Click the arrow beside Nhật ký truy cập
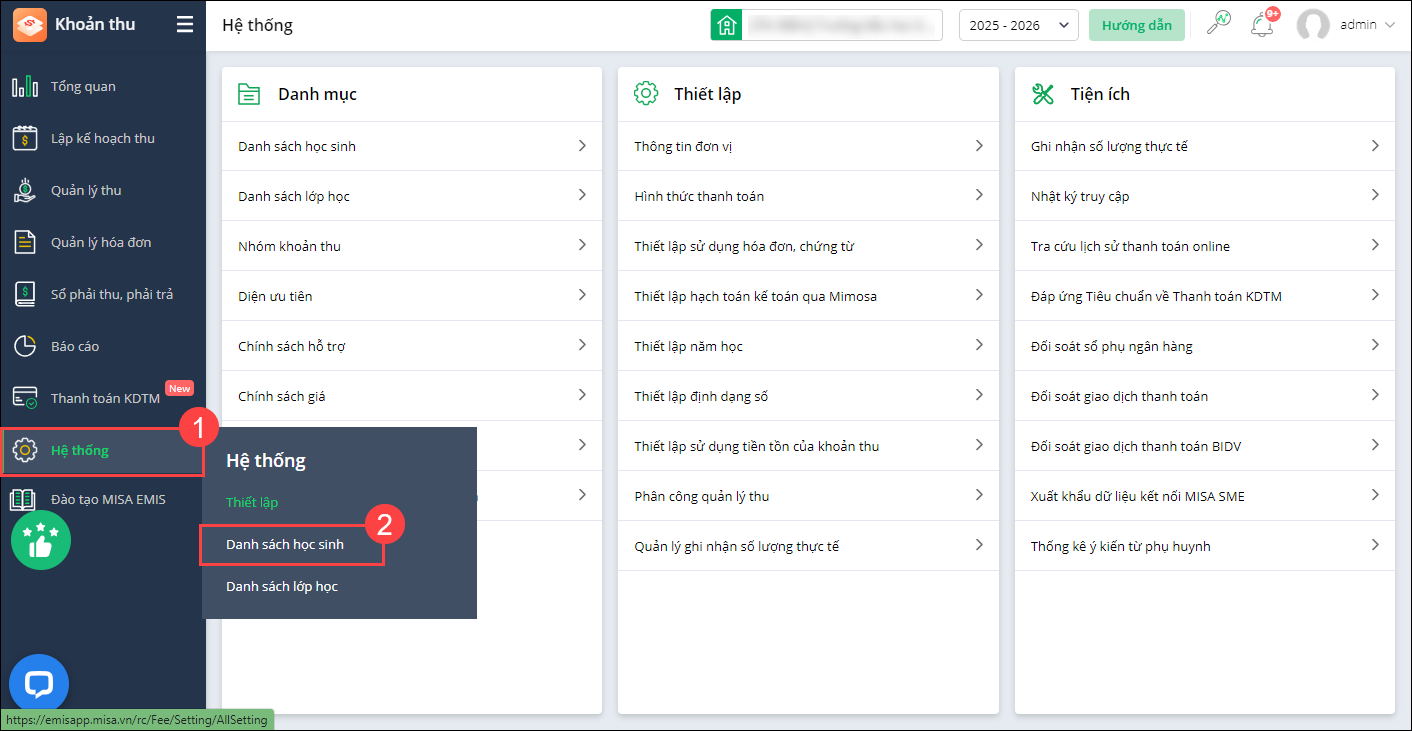This screenshot has width=1412, height=731. pyautogui.click(x=1375, y=196)
